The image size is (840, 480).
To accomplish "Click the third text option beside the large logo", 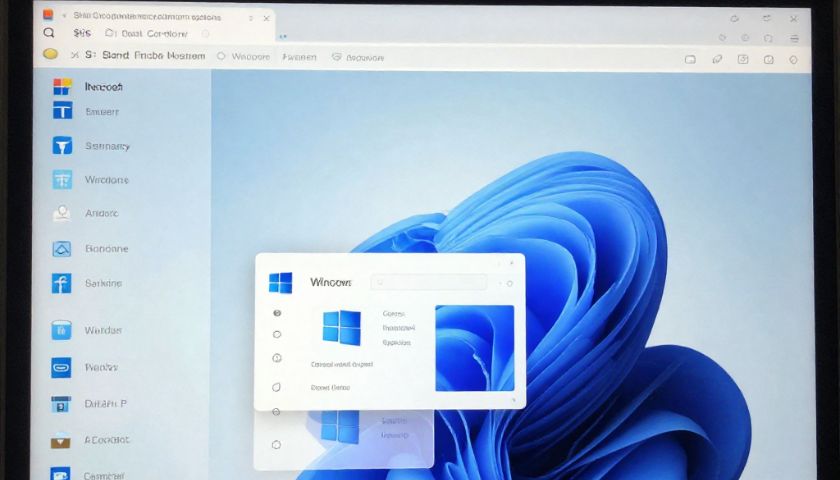I will tap(397, 342).
